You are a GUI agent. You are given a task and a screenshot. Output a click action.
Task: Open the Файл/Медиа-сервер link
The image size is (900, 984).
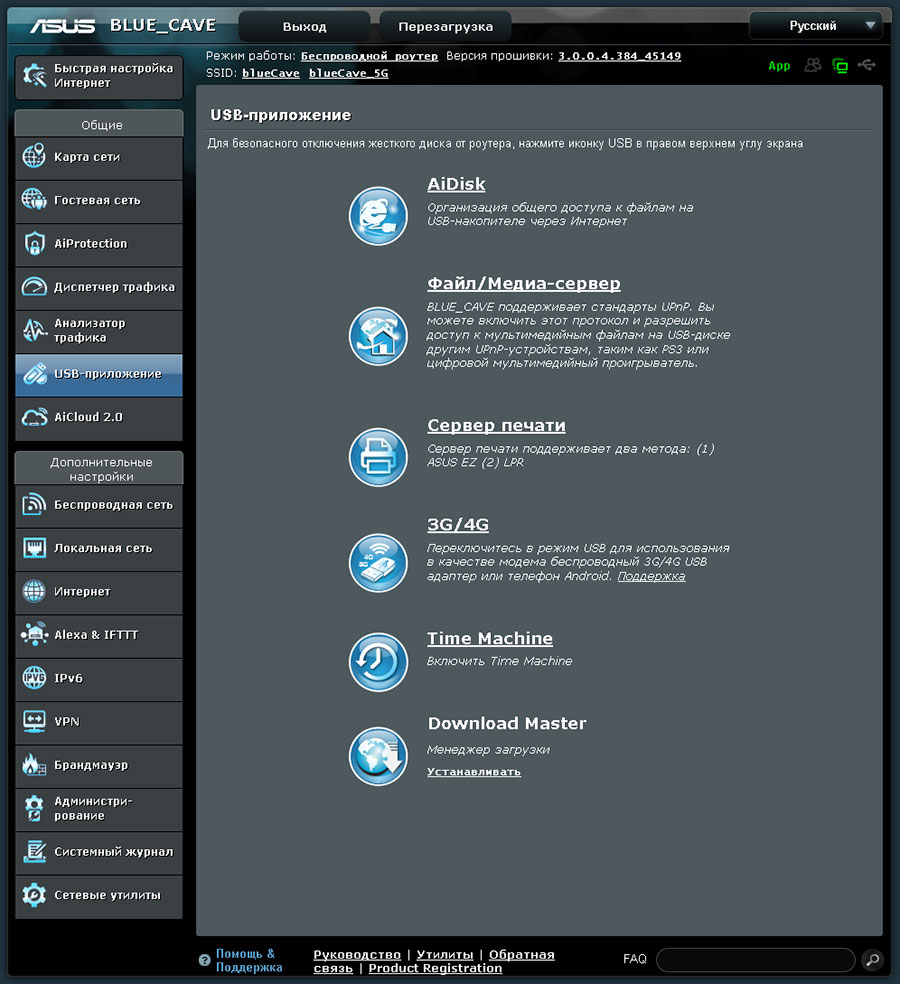(x=523, y=284)
